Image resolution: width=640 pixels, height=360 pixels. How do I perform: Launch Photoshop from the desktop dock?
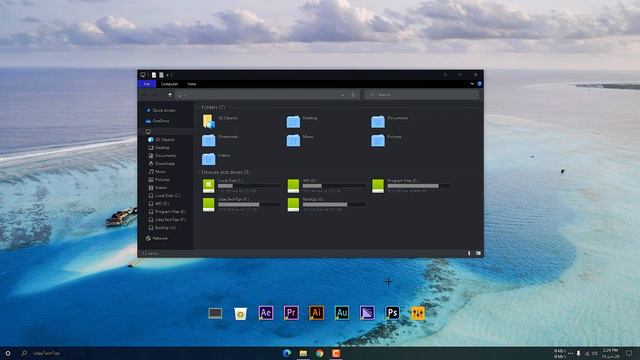[x=392, y=313]
